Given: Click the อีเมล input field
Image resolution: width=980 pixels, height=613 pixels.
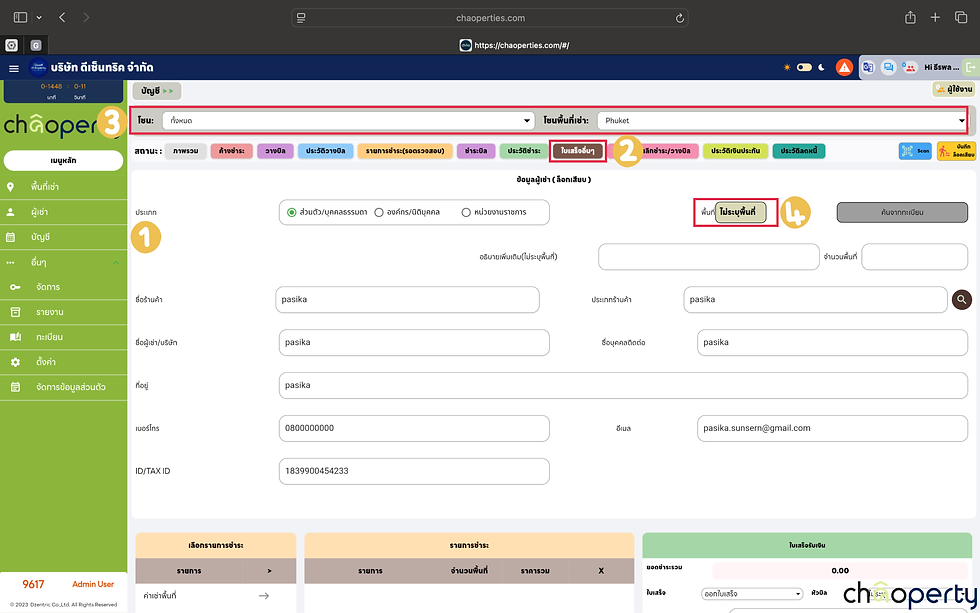Looking at the screenshot, I should coord(832,429).
